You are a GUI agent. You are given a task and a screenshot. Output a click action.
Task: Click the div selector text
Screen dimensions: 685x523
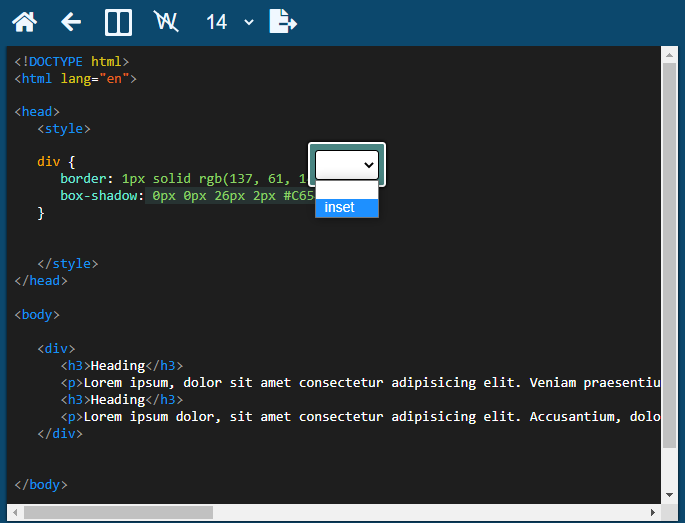coord(48,162)
